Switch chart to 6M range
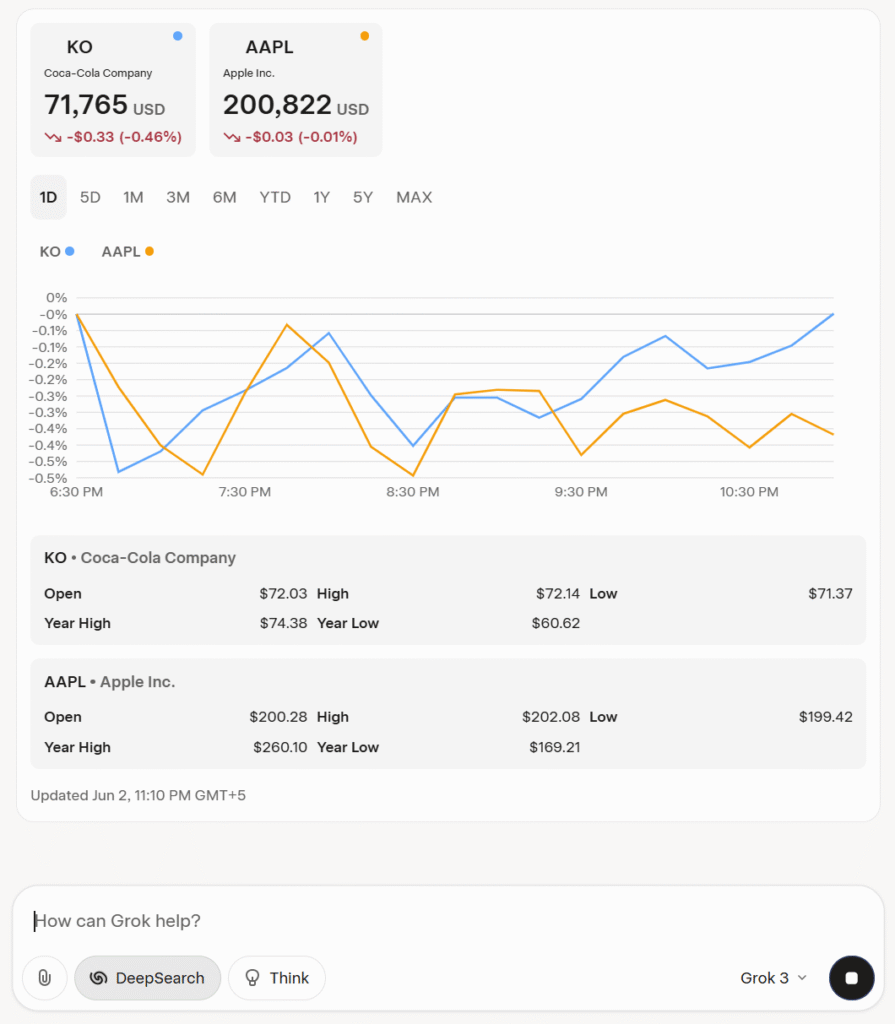Image resolution: width=895 pixels, height=1024 pixels. 224,197
